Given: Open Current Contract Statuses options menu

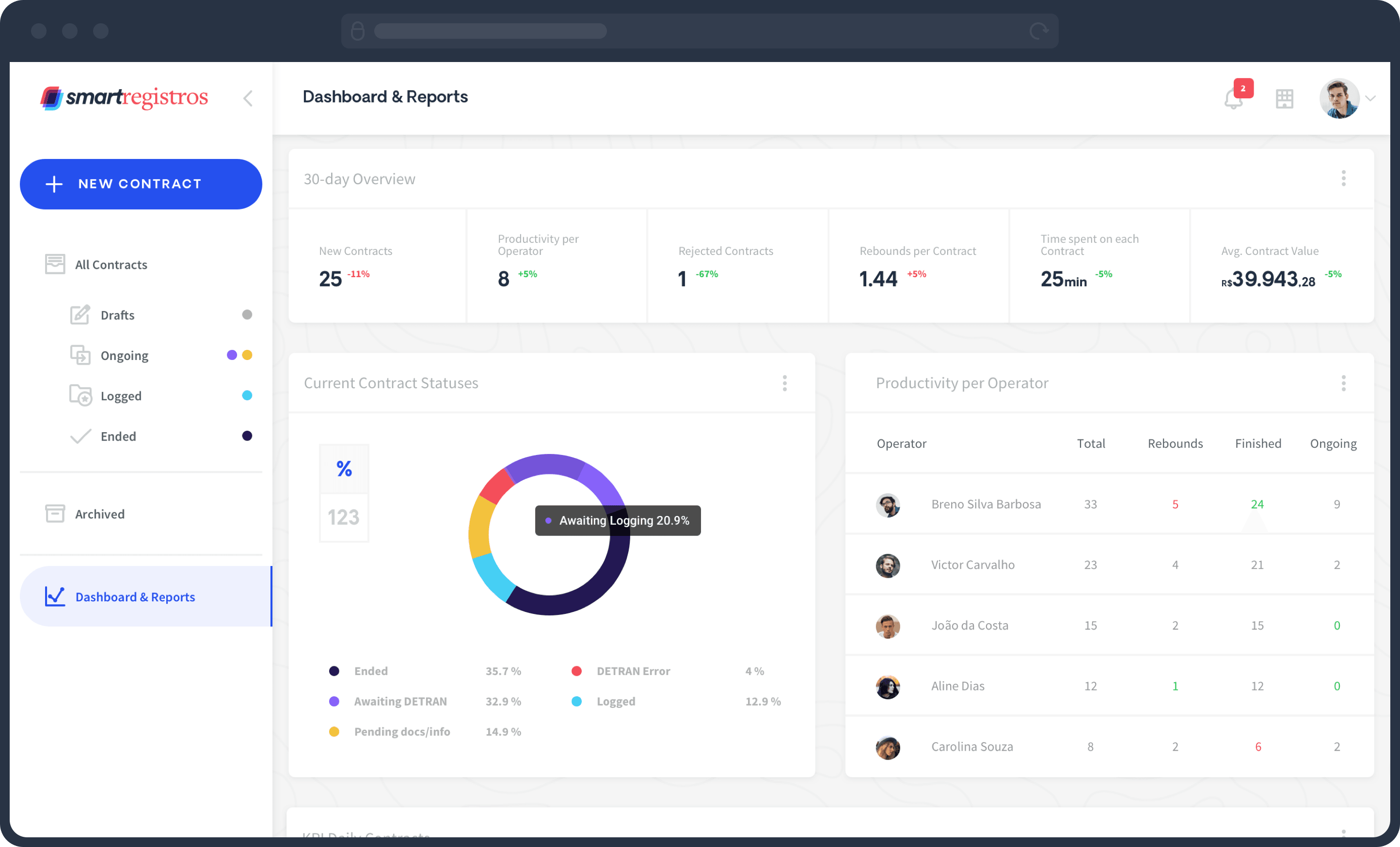Looking at the screenshot, I should pyautogui.click(x=785, y=383).
